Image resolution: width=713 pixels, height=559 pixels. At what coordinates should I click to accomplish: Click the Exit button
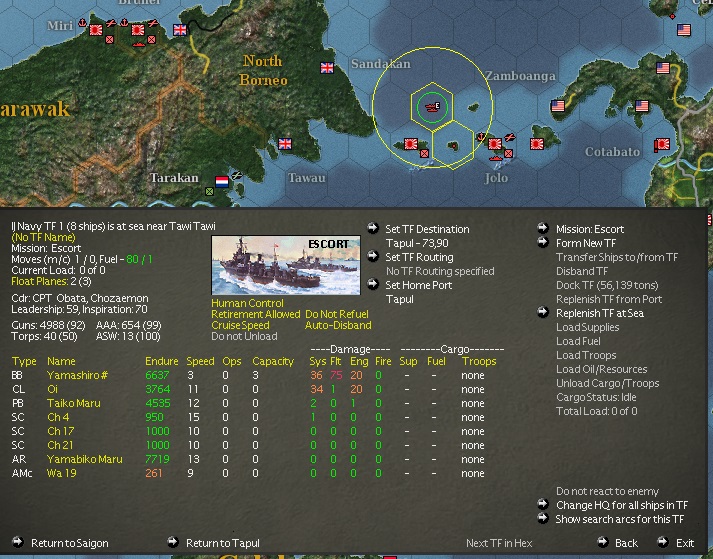[x=685, y=543]
